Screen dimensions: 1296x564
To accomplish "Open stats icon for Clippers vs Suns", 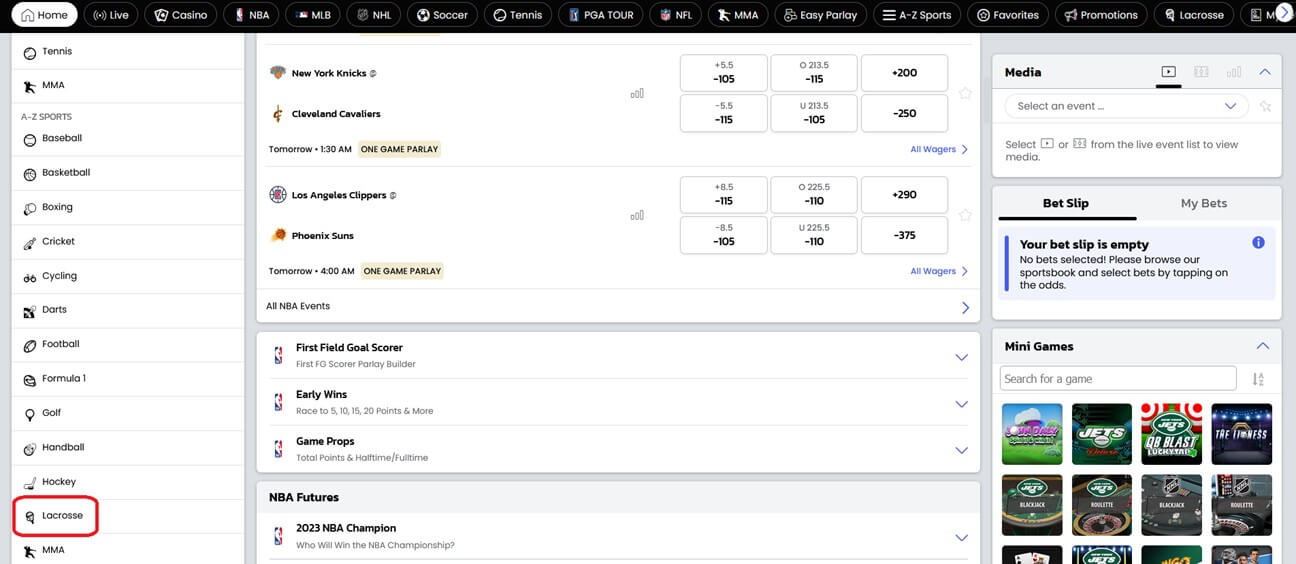I will click(637, 215).
